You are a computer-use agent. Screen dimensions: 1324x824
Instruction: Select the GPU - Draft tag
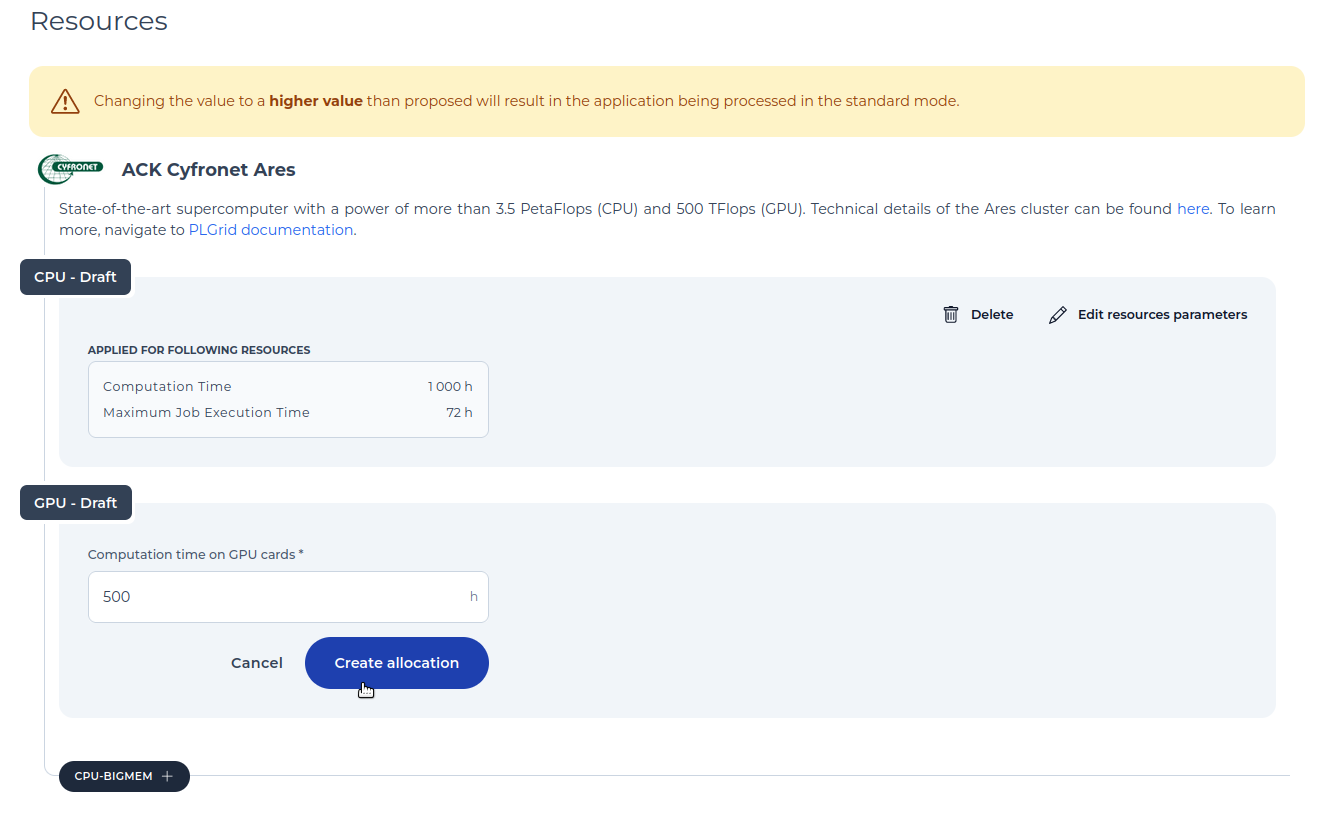pyautogui.click(x=76, y=503)
